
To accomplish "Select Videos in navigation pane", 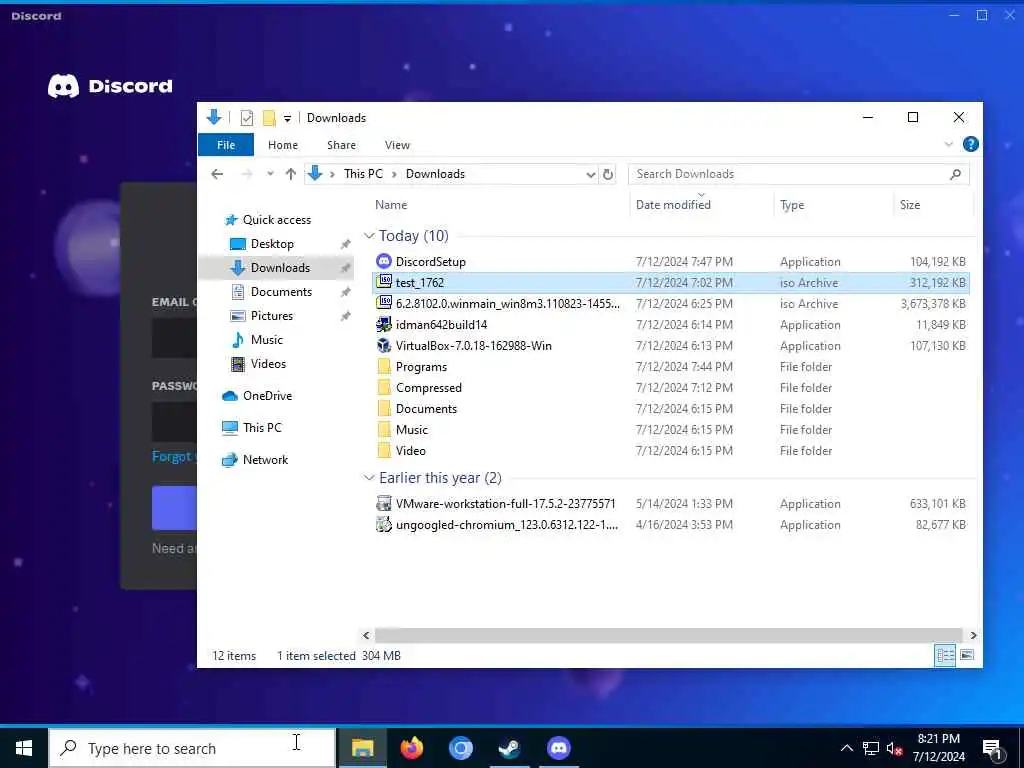I will pyautogui.click(x=268, y=364).
